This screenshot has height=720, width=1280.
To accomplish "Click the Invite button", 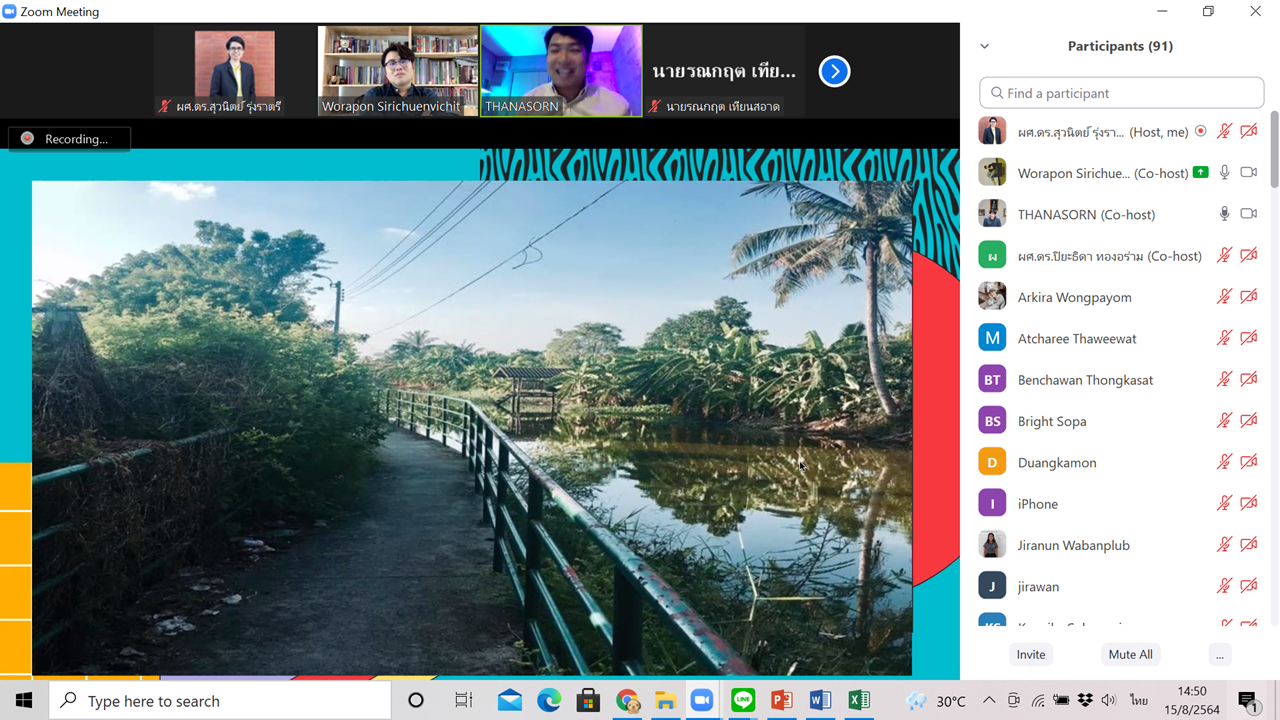I will point(1031,654).
